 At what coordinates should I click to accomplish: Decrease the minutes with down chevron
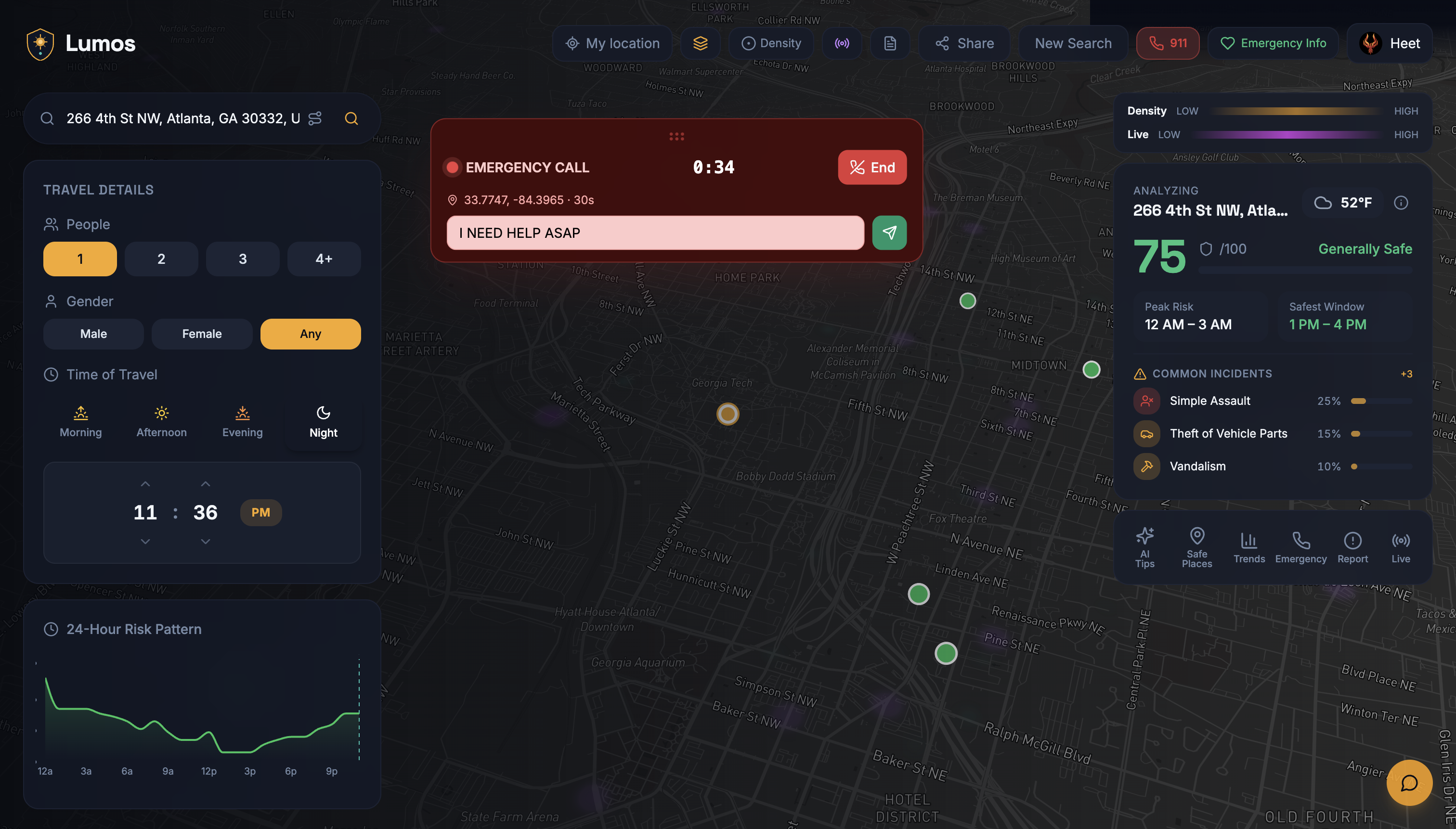[206, 542]
